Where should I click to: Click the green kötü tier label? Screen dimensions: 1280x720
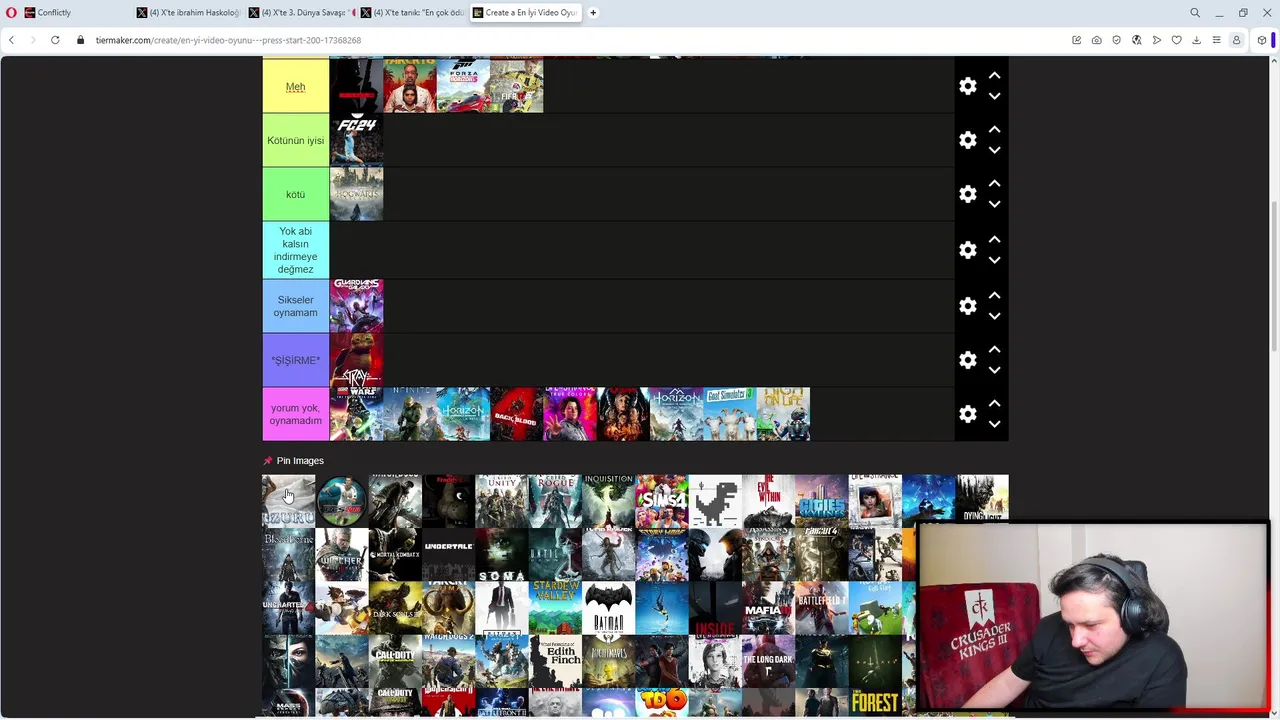click(x=295, y=194)
